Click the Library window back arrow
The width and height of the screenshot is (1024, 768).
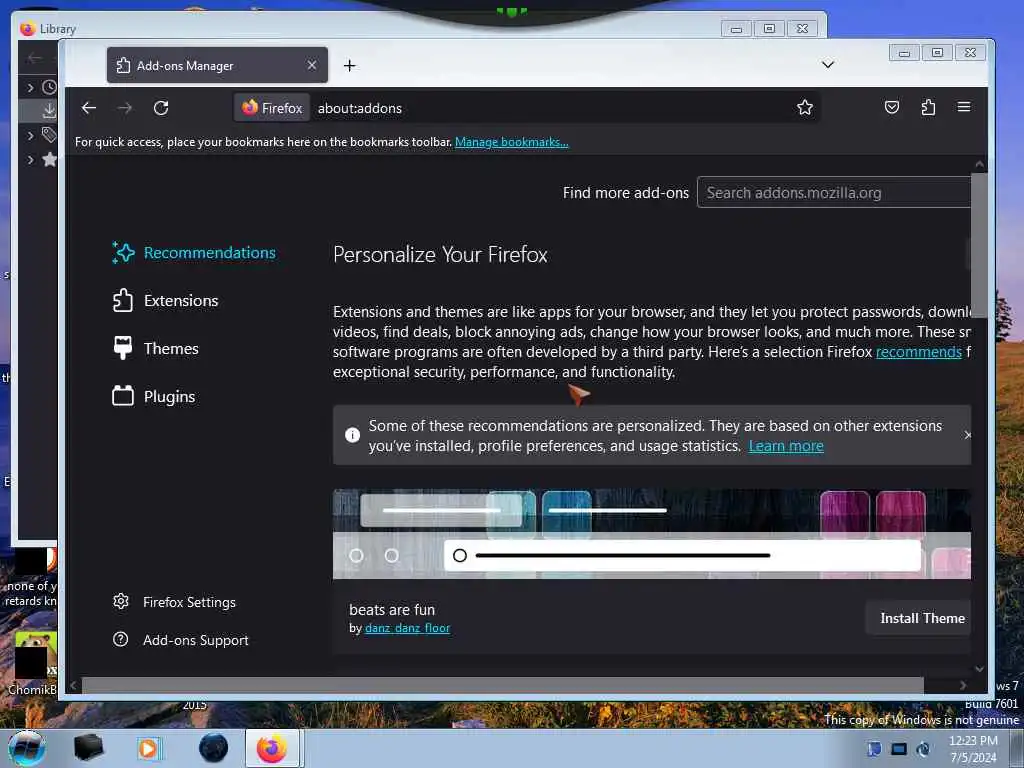(x=35, y=58)
